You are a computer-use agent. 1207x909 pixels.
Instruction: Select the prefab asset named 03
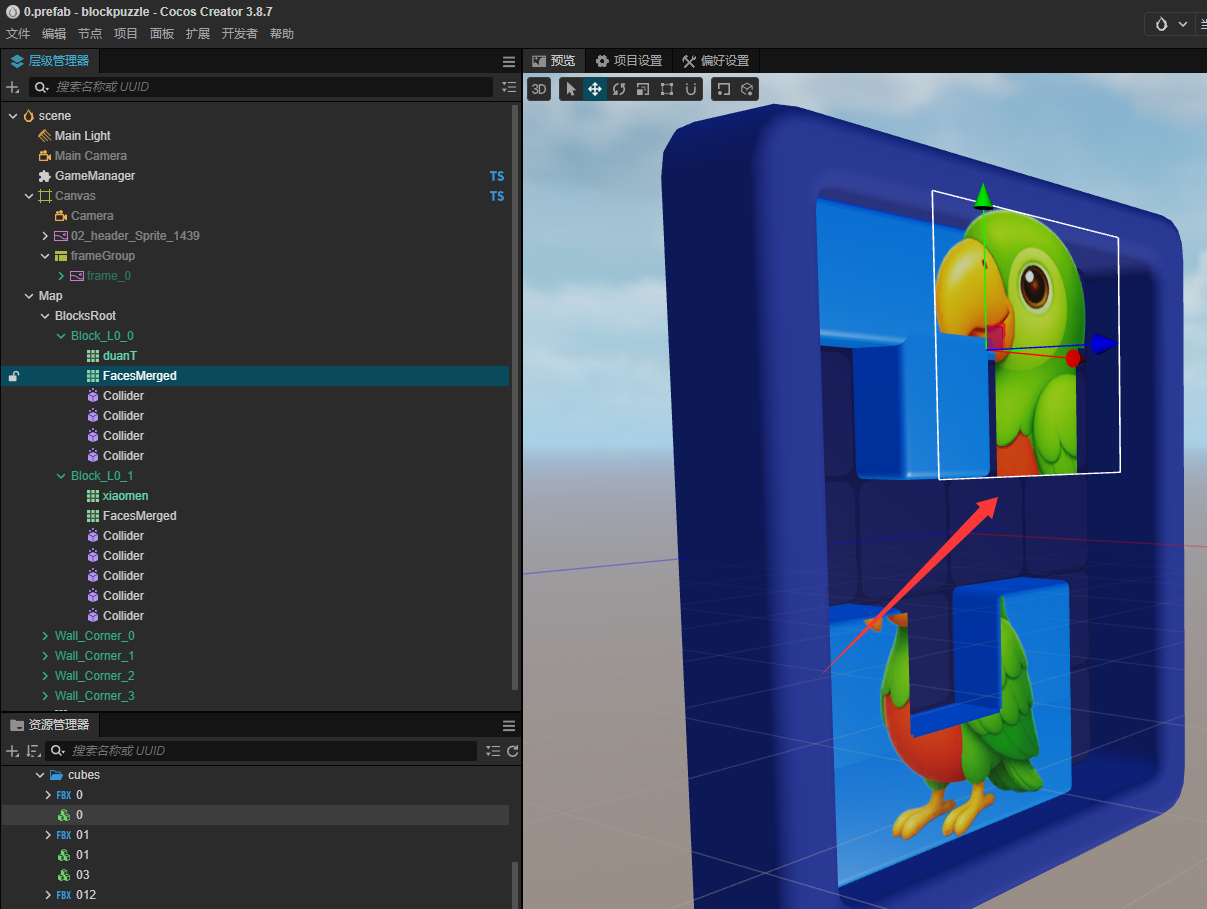82,875
